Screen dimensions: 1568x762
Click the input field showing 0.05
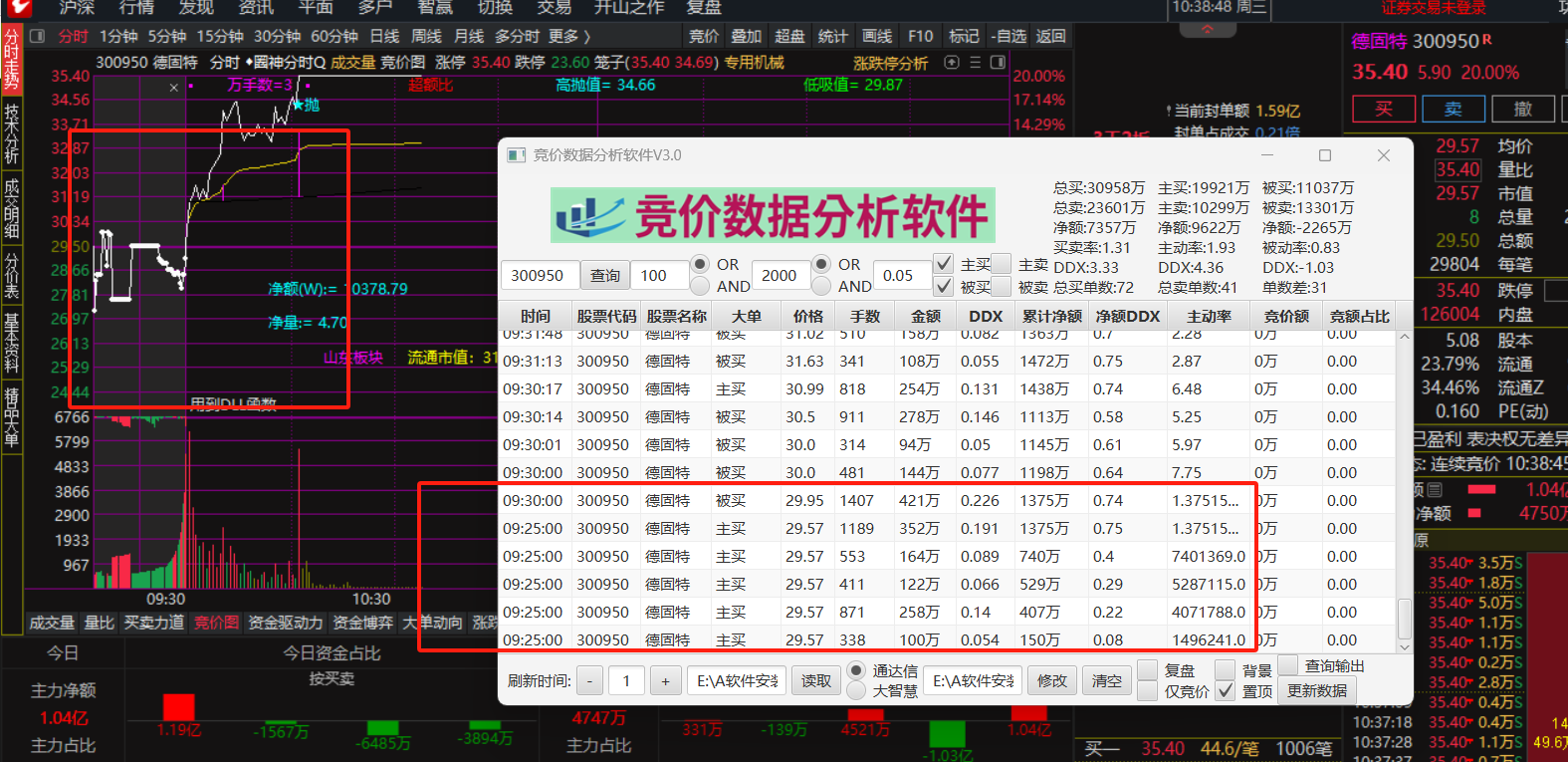point(903,276)
